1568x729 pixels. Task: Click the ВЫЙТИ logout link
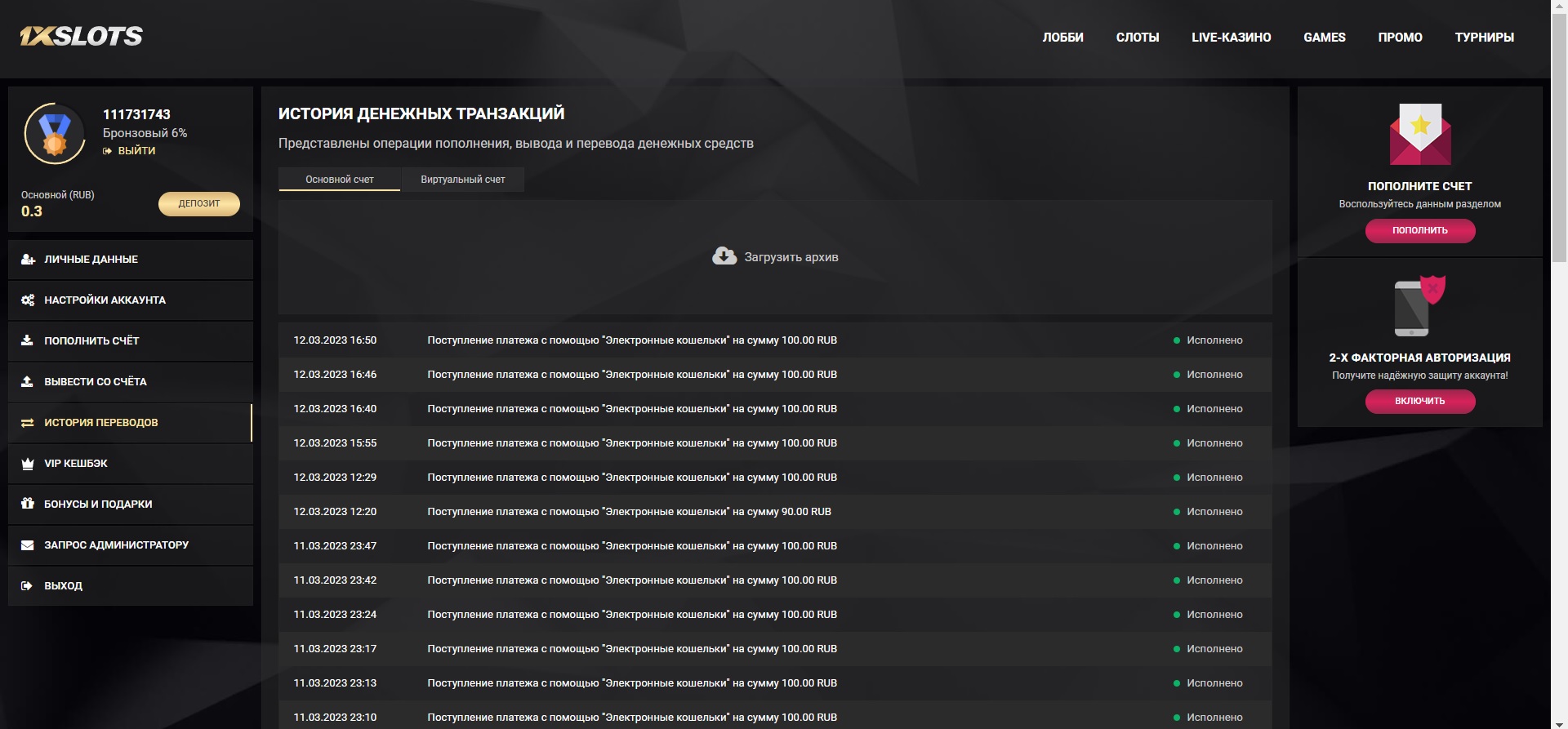(136, 151)
